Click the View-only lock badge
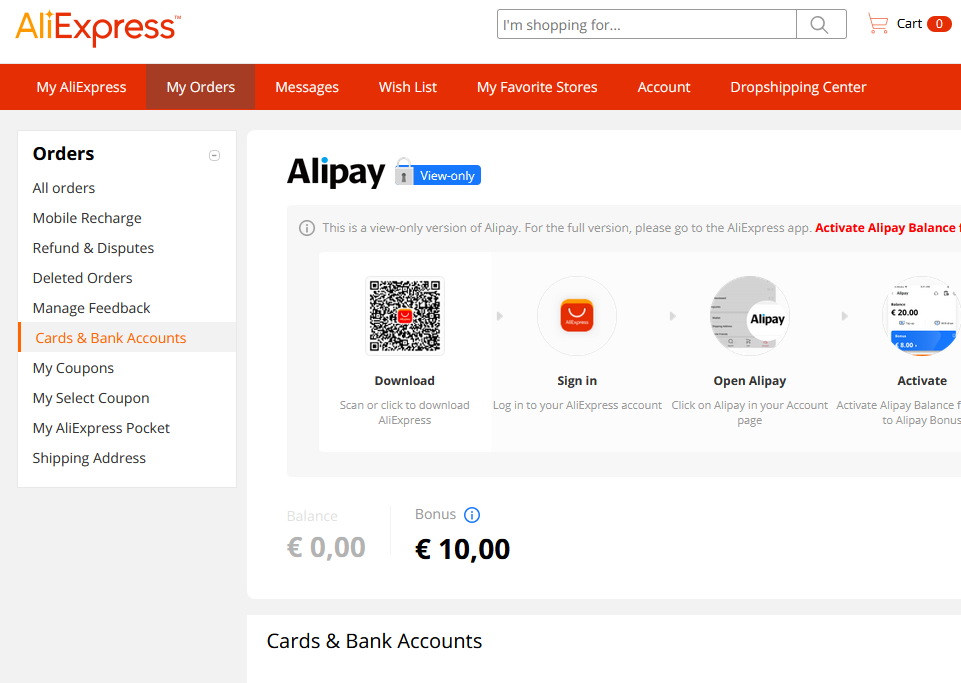The width and height of the screenshot is (961, 683). click(x=438, y=172)
